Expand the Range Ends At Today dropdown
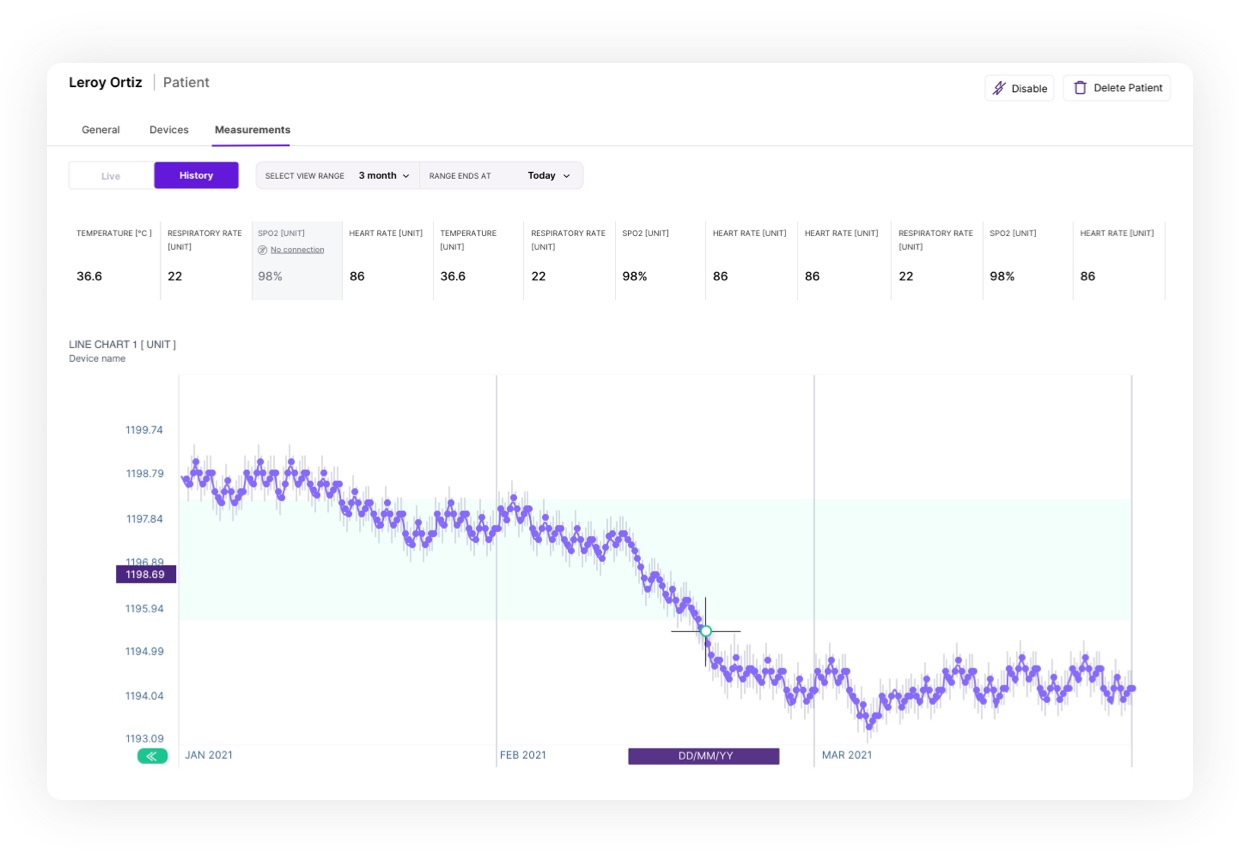Screen dimensions: 1239x862 click(548, 176)
